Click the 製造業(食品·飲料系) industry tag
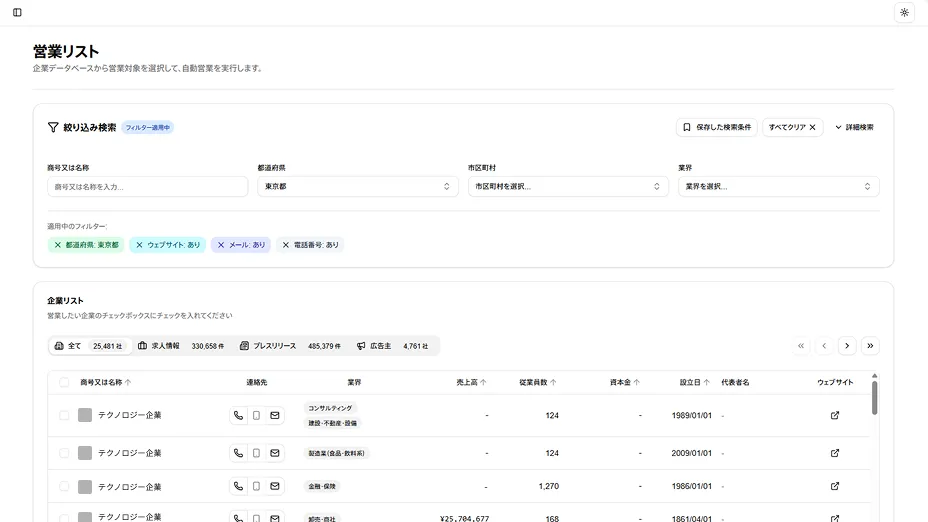This screenshot has width=928, height=522. click(336, 453)
